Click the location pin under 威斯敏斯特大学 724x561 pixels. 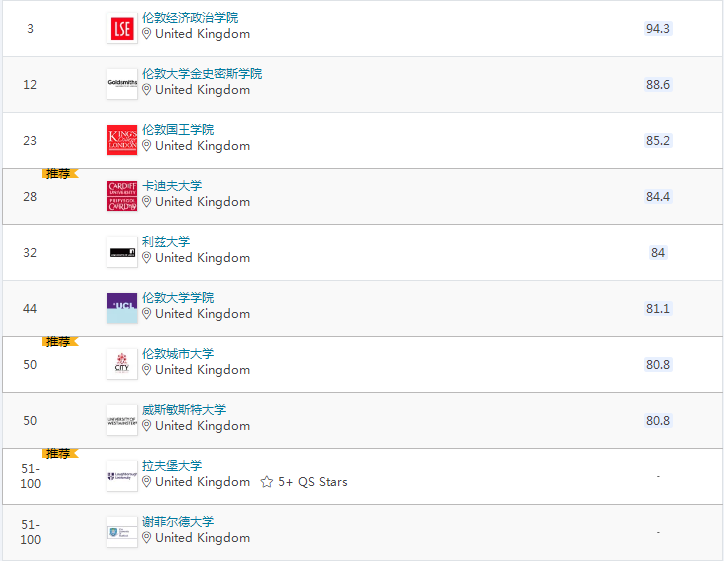(x=147, y=426)
